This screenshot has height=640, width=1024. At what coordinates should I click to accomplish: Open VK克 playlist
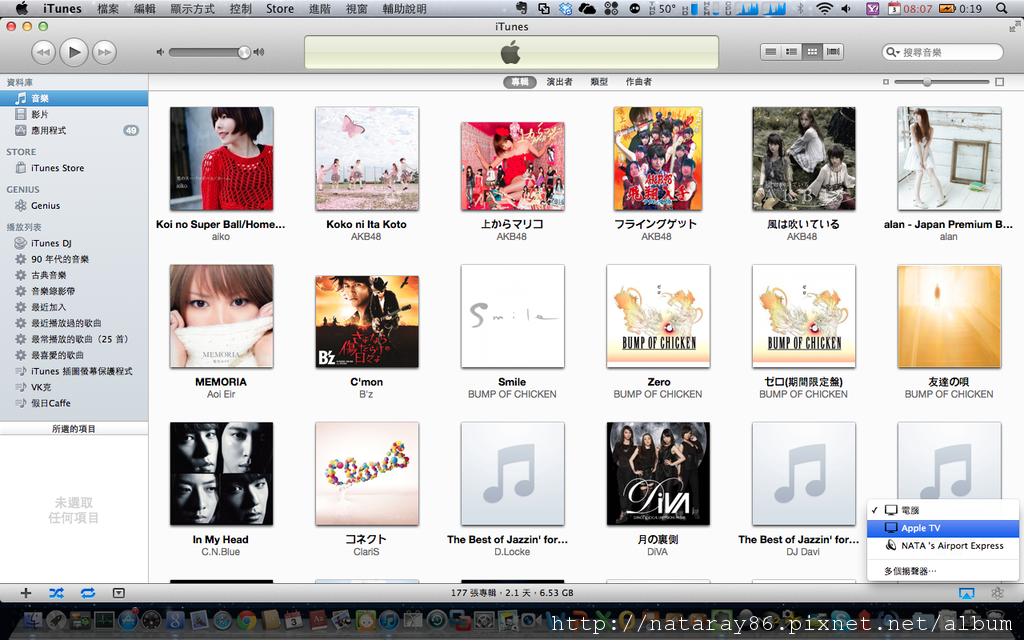[74, 387]
